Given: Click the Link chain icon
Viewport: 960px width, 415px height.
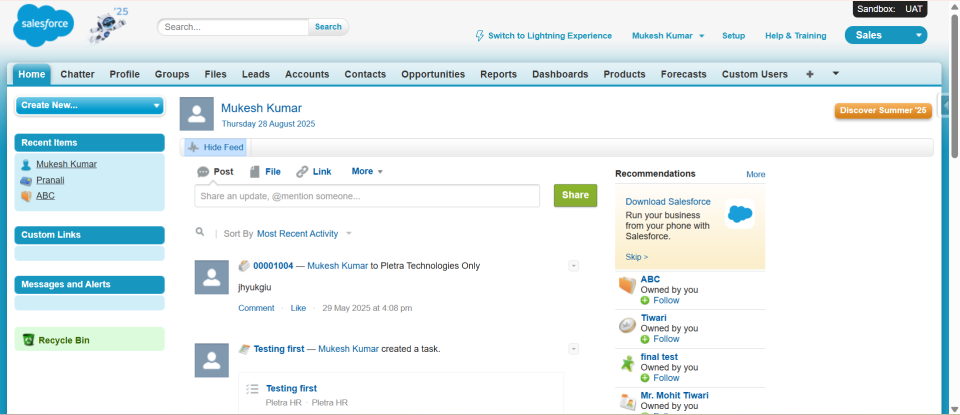Looking at the screenshot, I should click(x=302, y=172).
